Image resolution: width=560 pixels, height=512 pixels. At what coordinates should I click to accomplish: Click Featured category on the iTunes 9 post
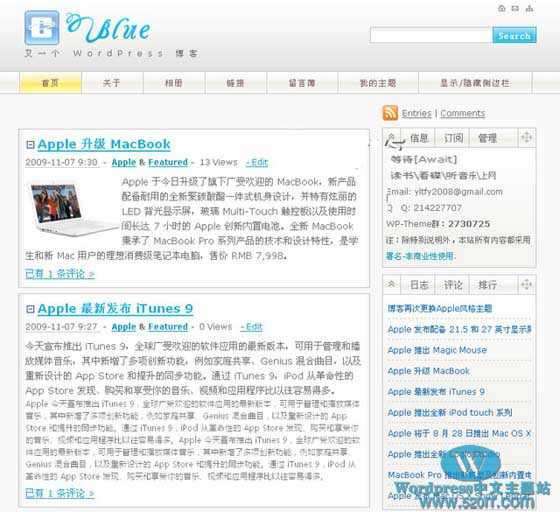168,327
